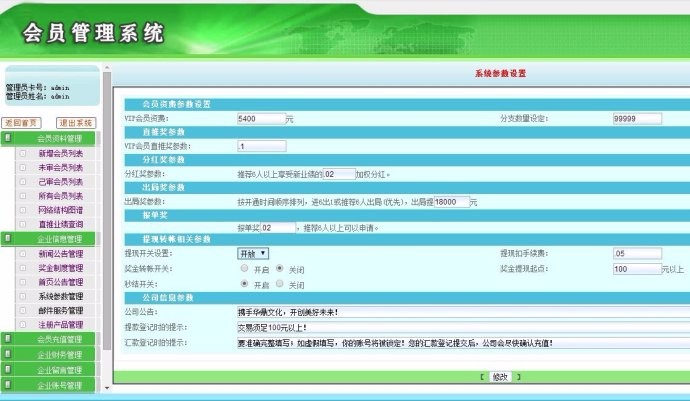Click the sidebar scrollbar up arrow
This screenshot has width=690, height=401.
[x=107, y=68]
